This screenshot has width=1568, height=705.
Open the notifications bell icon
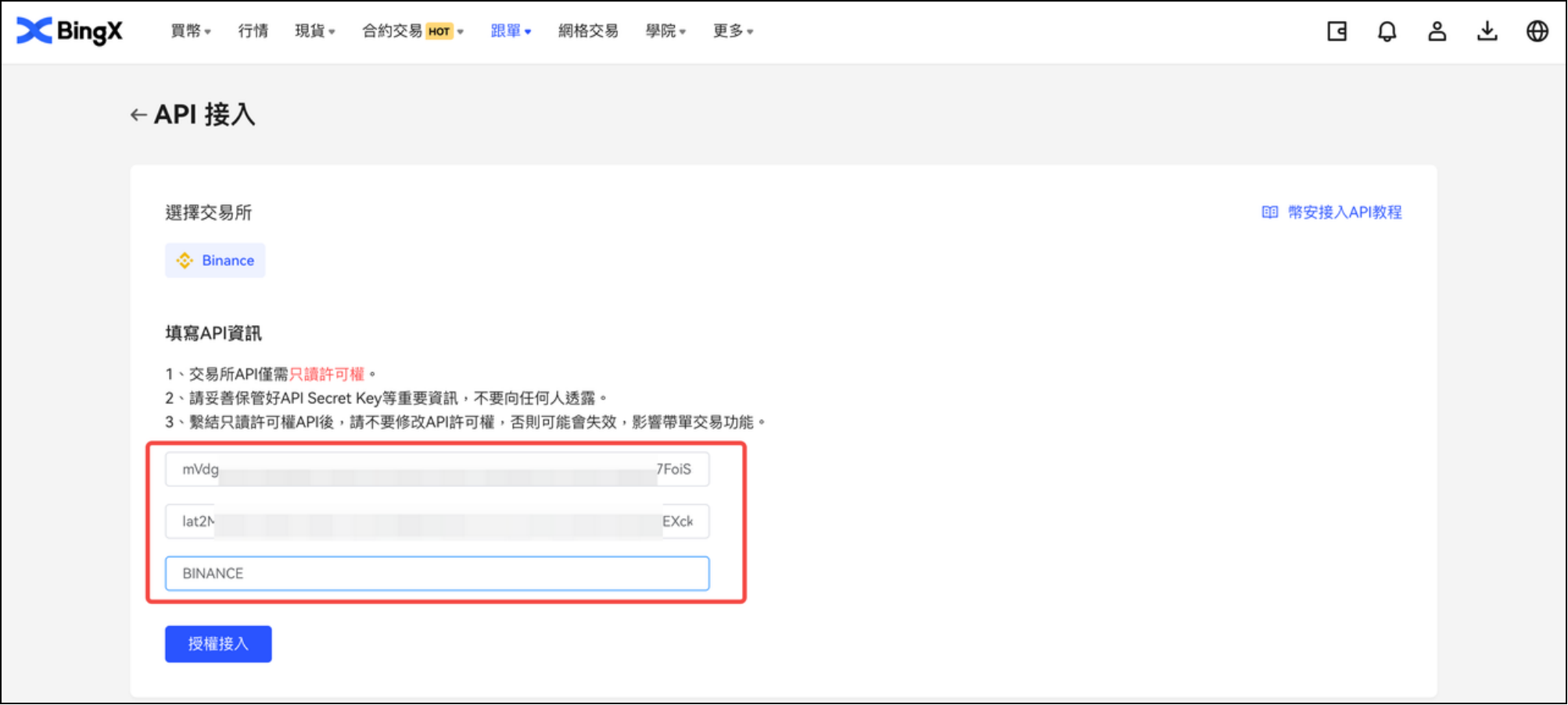1387,31
